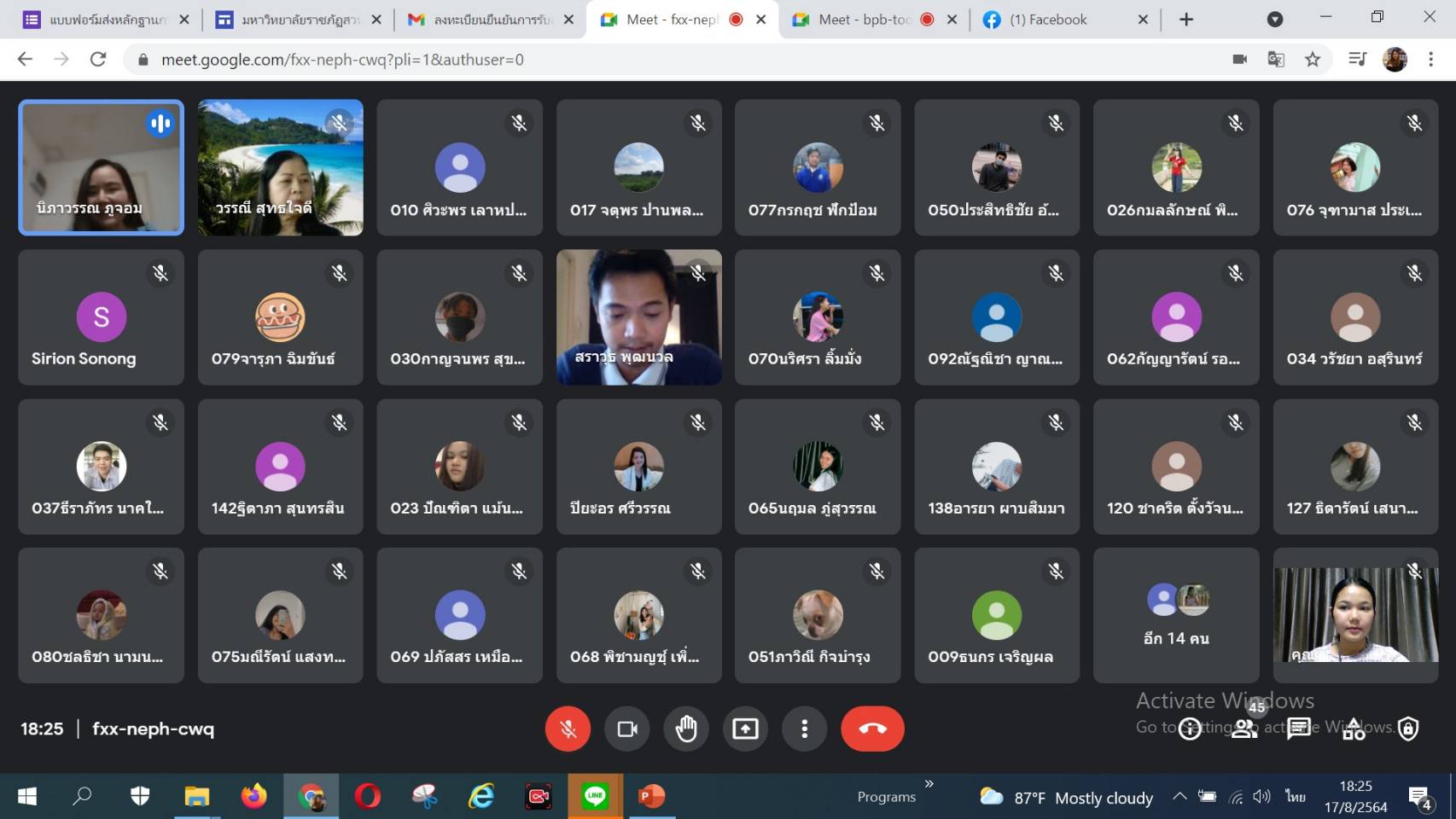
Task: Open the host controls shield-lock icon
Action: (x=1408, y=729)
